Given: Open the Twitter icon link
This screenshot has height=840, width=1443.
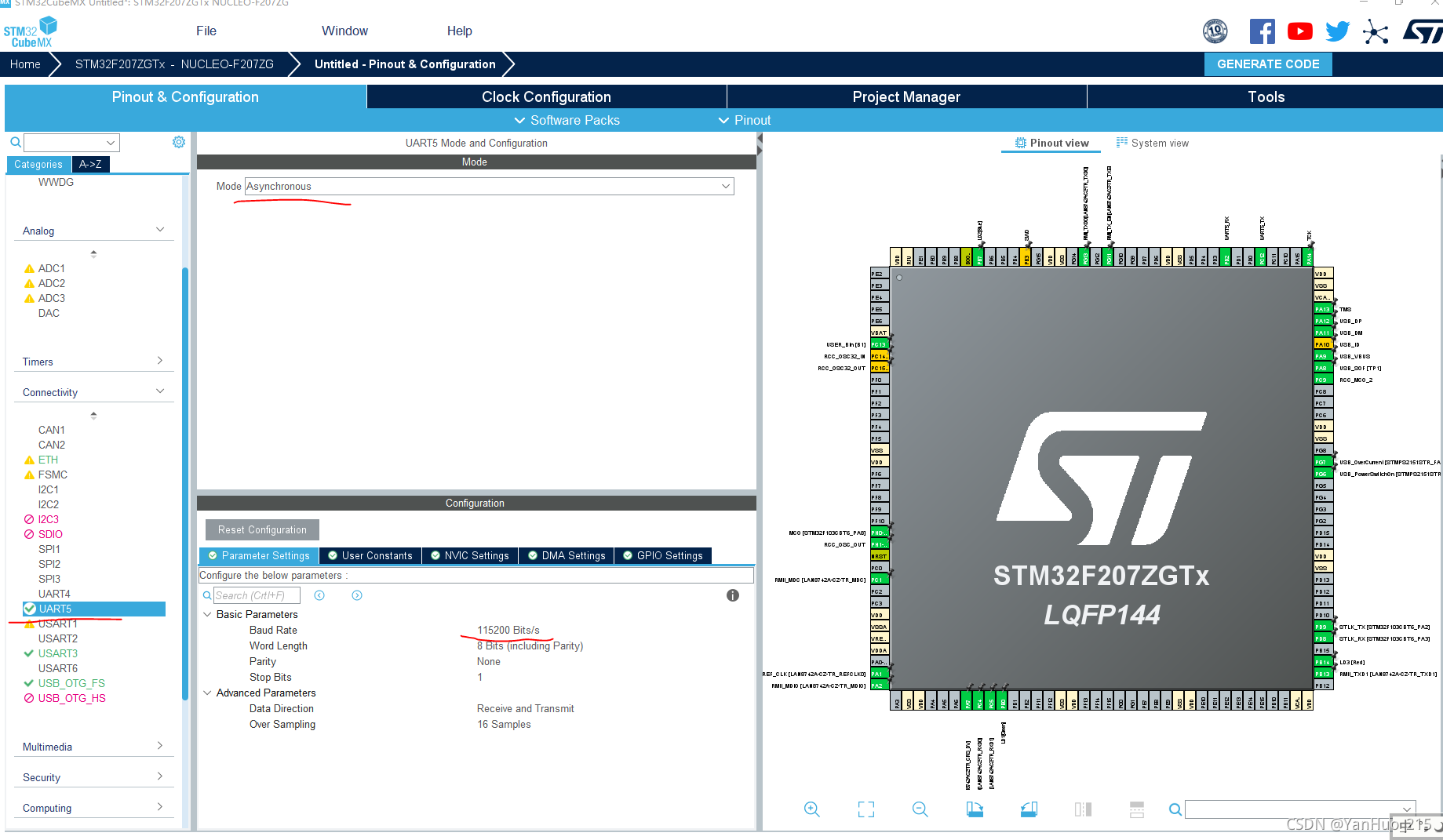Looking at the screenshot, I should 1337,31.
